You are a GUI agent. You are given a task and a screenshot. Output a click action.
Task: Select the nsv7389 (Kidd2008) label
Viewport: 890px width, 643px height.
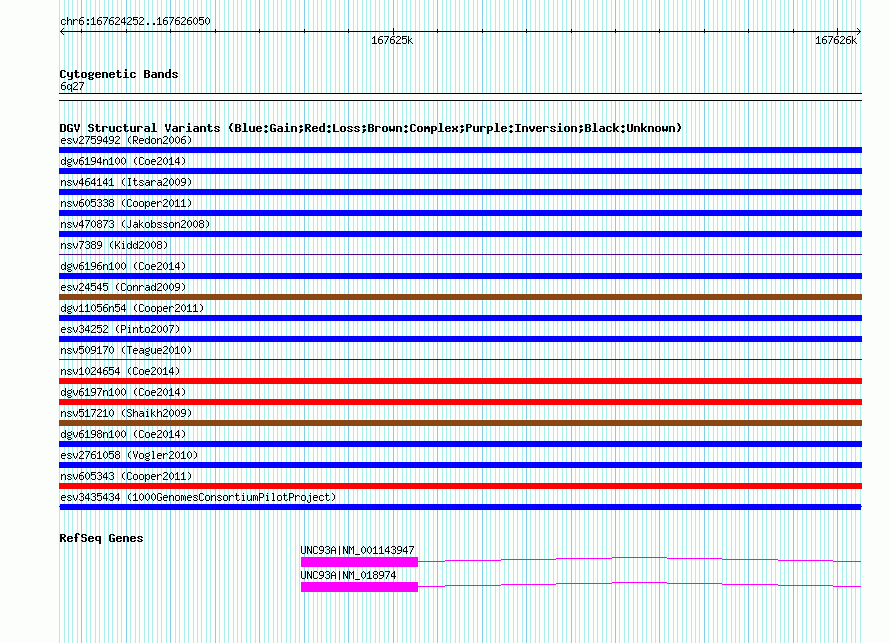coord(114,245)
